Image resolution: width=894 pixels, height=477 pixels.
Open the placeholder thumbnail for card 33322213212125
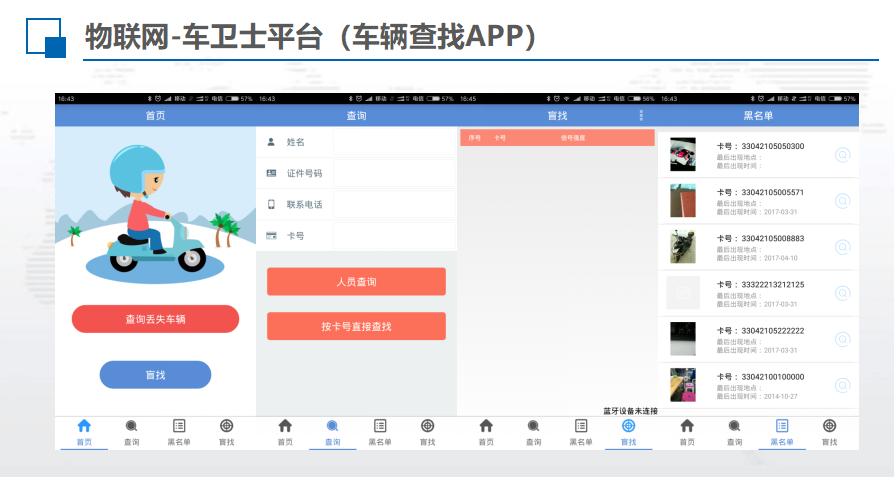(683, 293)
